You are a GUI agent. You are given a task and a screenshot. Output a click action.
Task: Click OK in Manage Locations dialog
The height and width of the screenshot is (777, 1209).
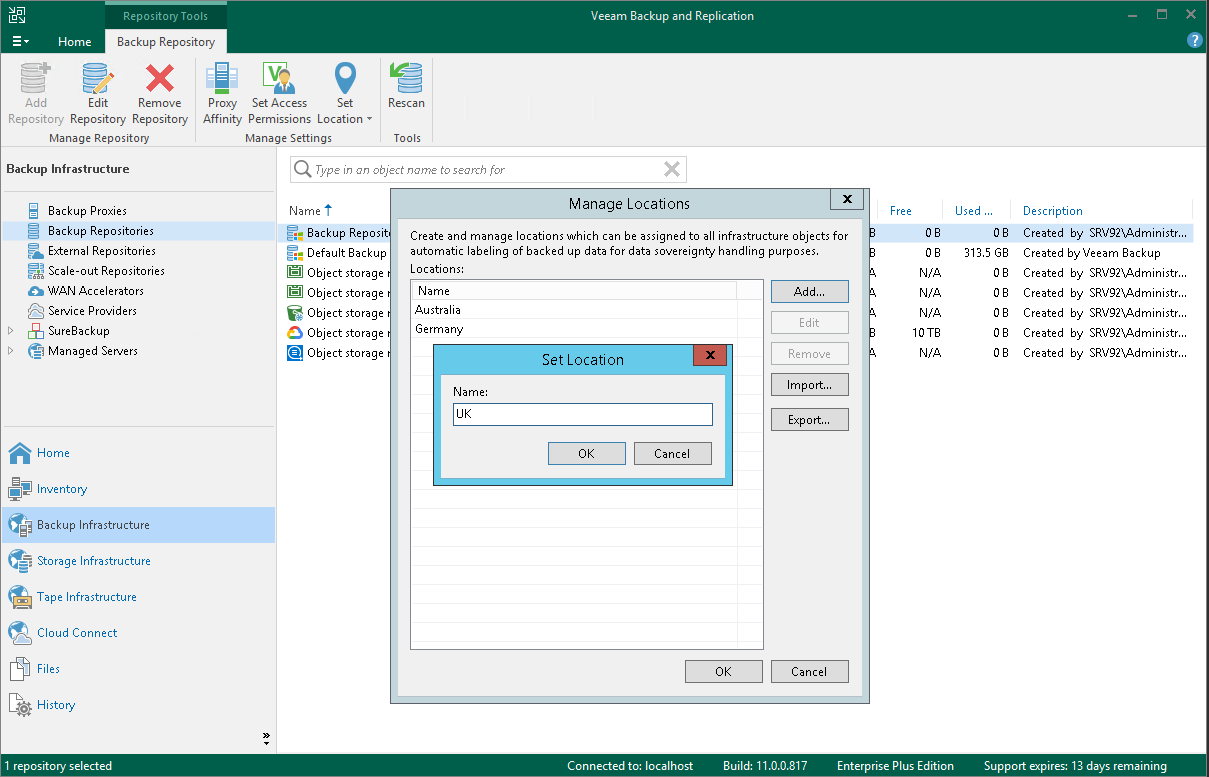tap(724, 672)
